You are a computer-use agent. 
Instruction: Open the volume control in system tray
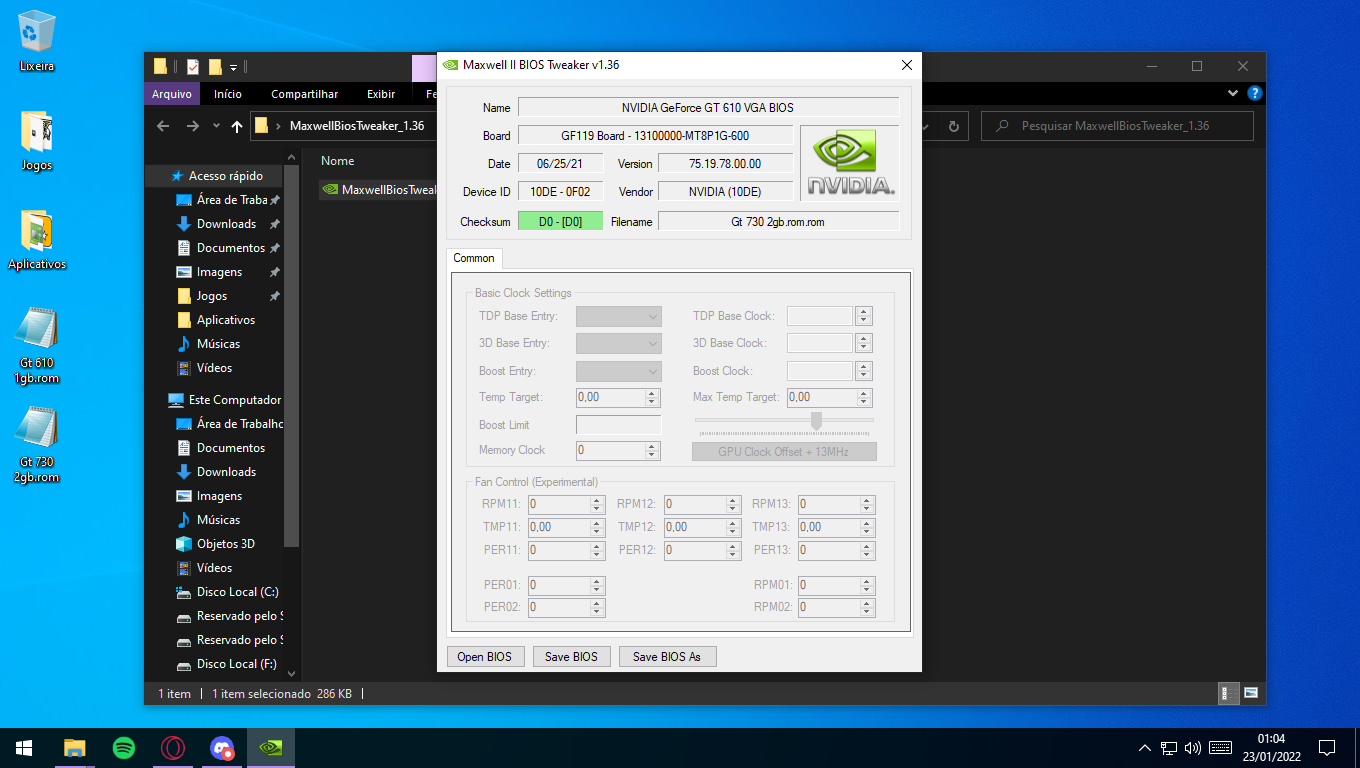pyautogui.click(x=1192, y=748)
